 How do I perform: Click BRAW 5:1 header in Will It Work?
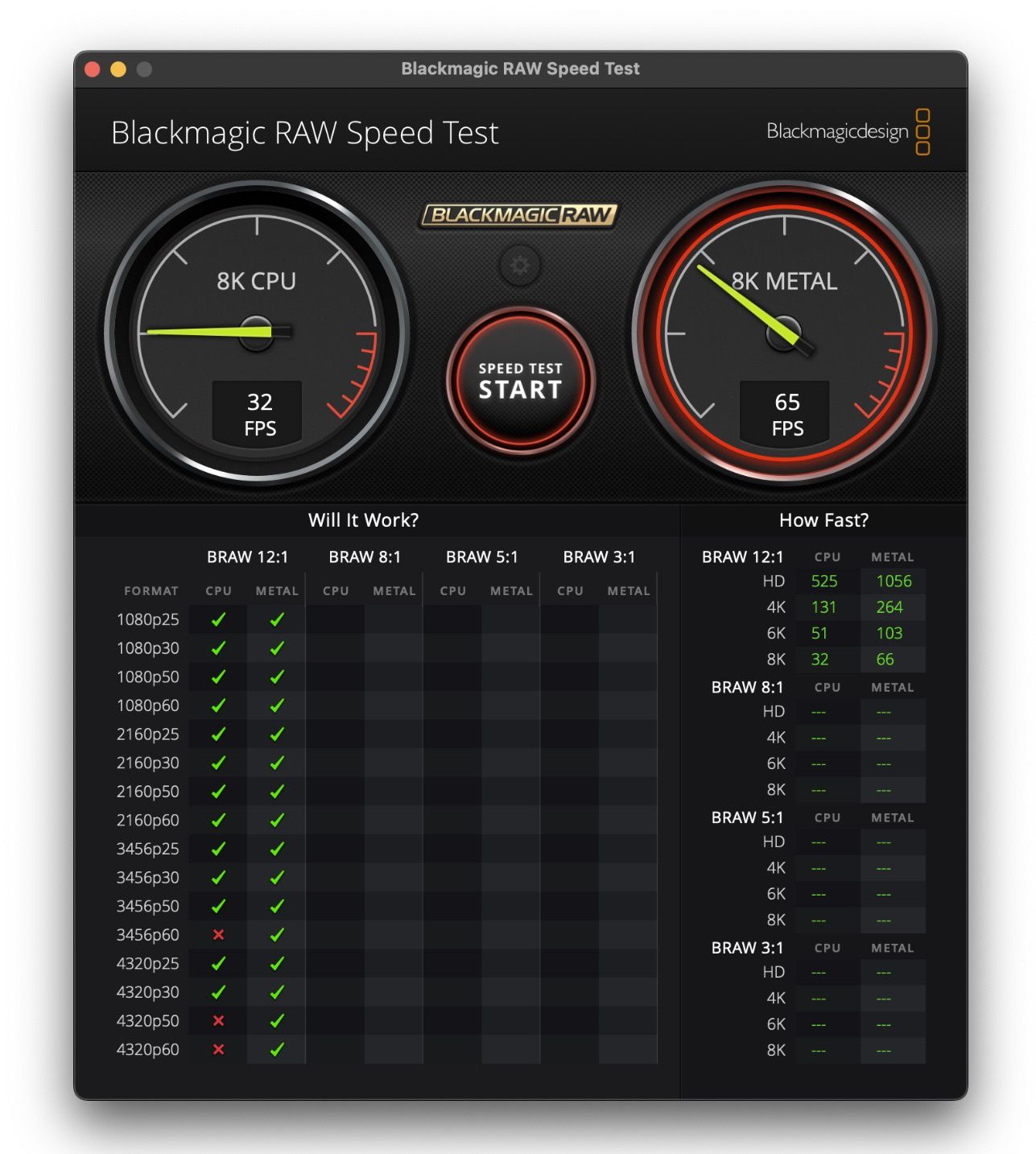point(481,557)
